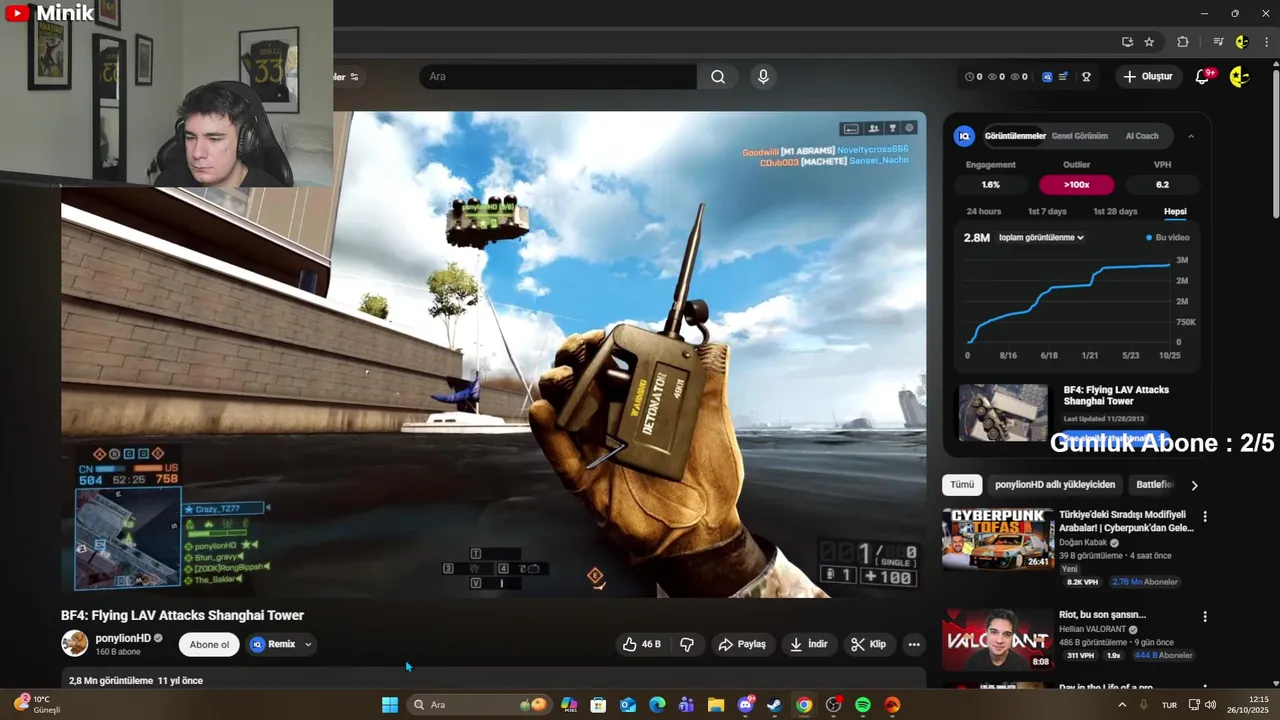The image size is (1280, 720).
Task: Download the video with İndir
Action: tap(809, 644)
